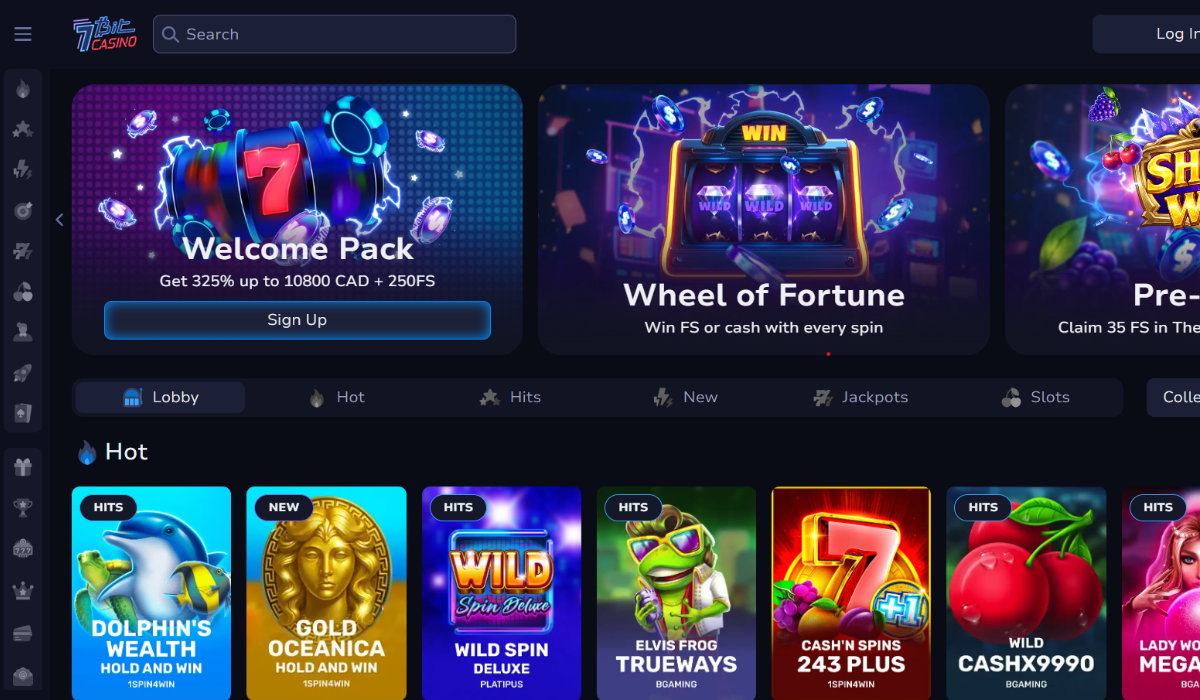The height and width of the screenshot is (700, 1200).
Task: Focus the Search input field
Action: point(334,34)
